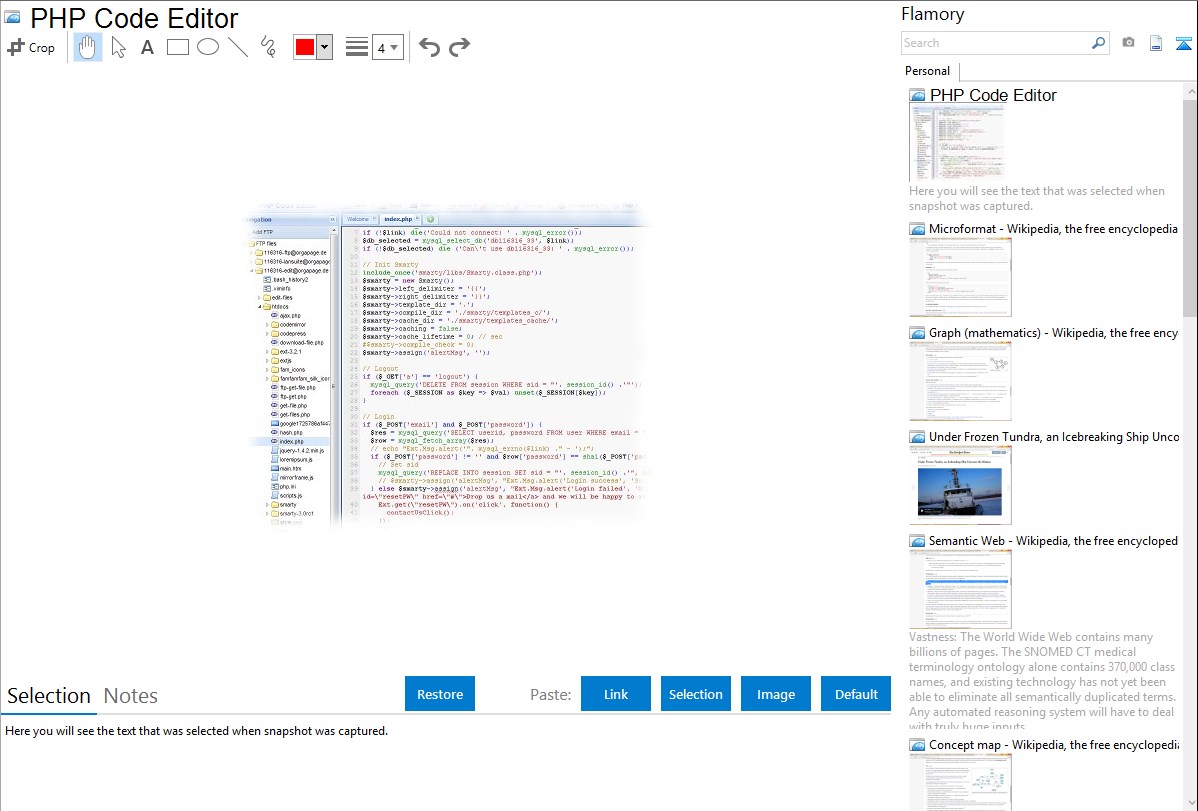Screen dimensions: 1198x811
Task: Click the Restore button
Action: tap(440, 694)
